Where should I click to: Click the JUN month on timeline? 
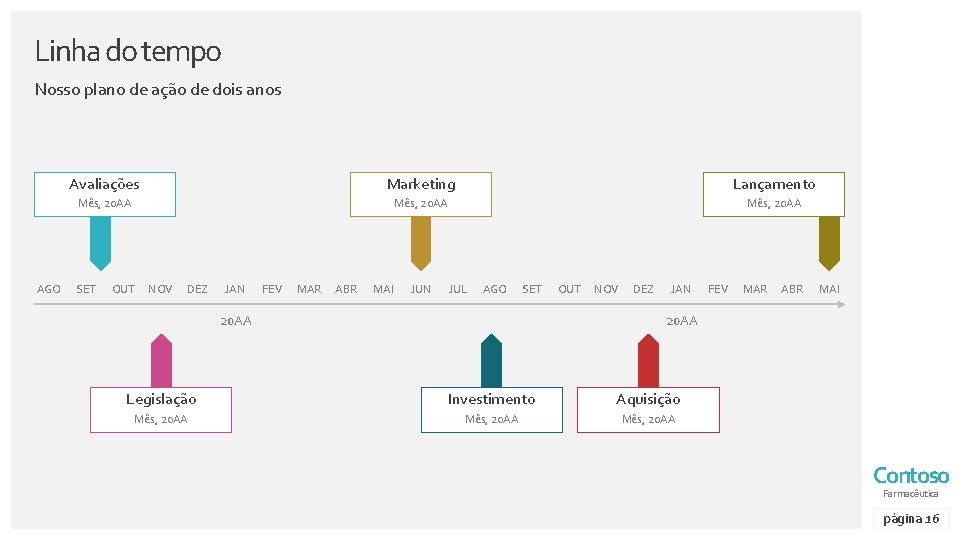(x=421, y=289)
